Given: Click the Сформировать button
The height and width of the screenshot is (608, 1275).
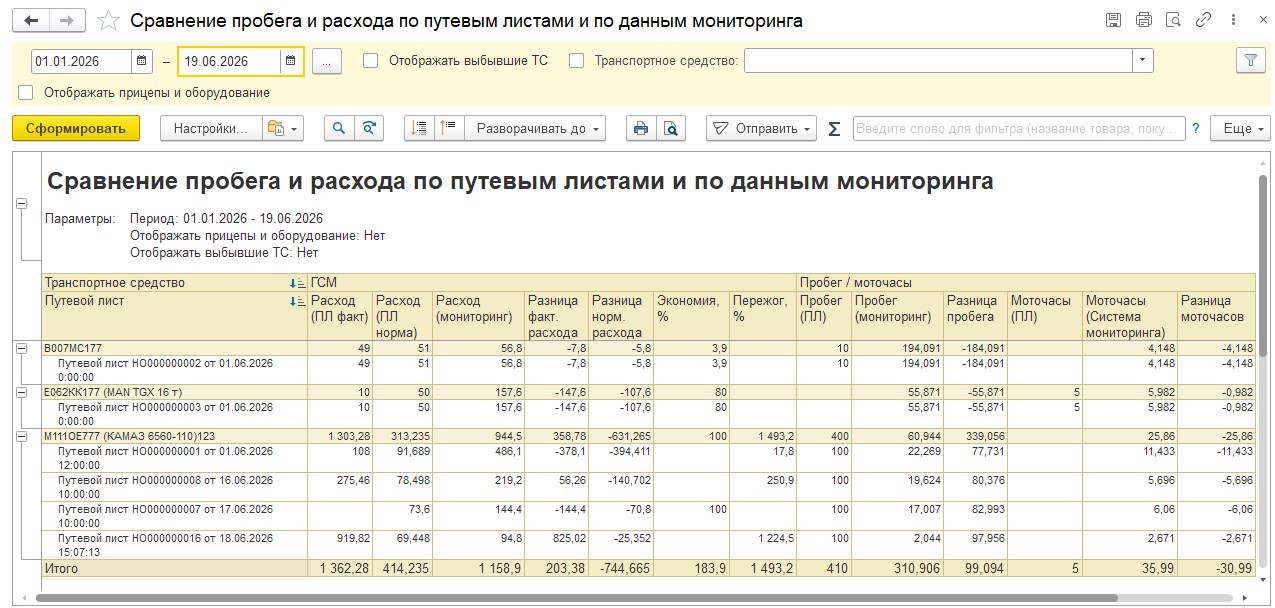Looking at the screenshot, I should [x=76, y=128].
